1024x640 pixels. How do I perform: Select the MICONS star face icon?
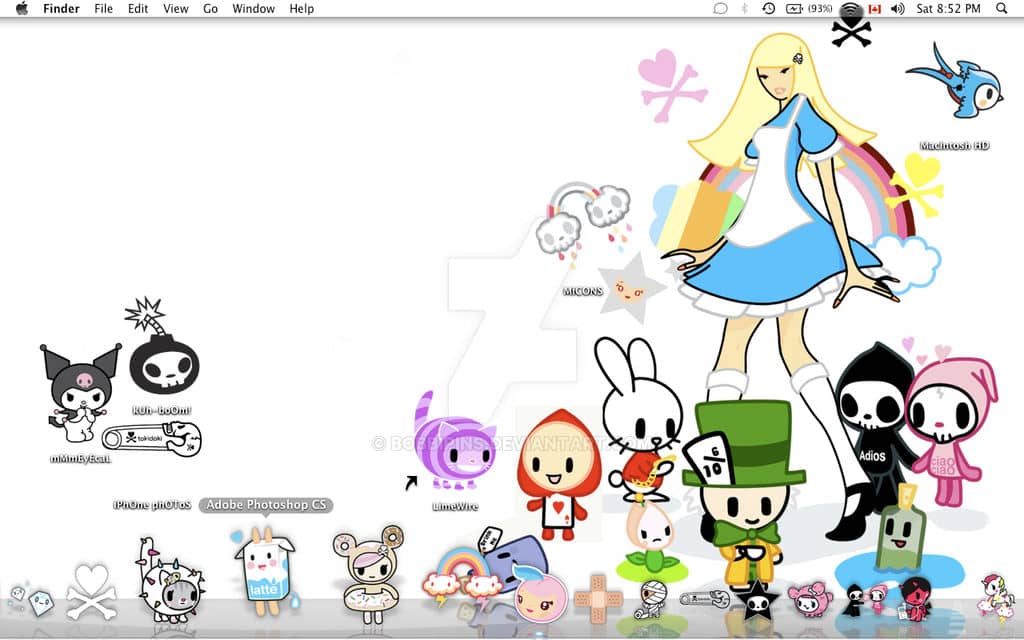[630, 287]
